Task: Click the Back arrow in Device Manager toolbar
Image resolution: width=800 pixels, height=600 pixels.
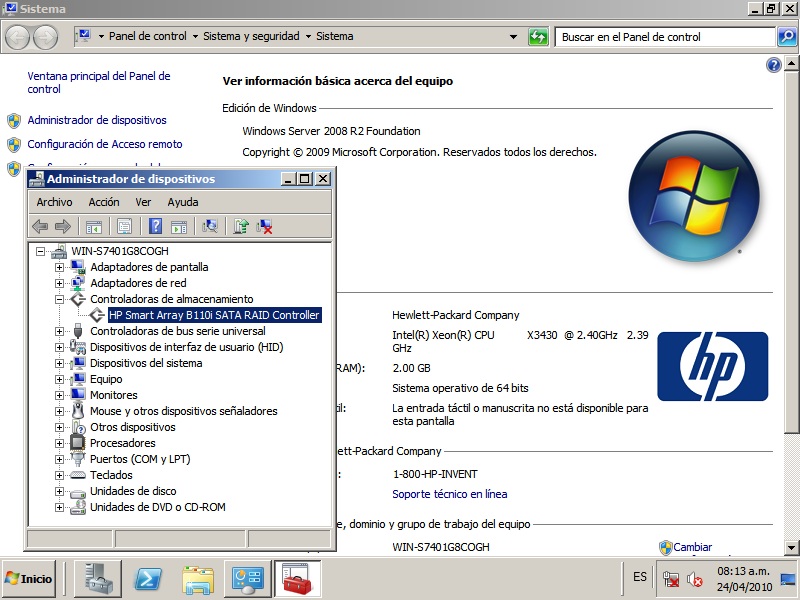Action: click(40, 226)
